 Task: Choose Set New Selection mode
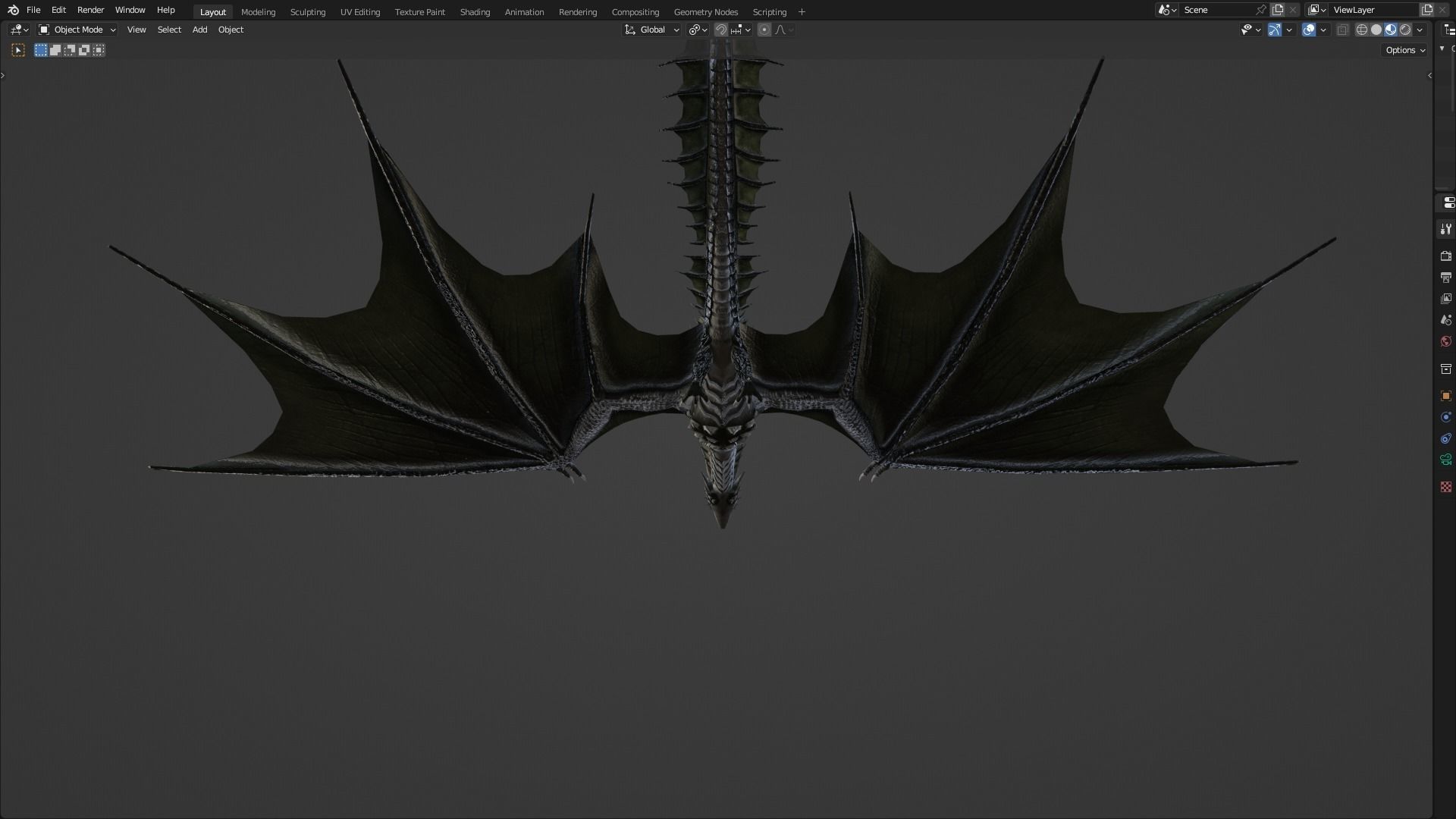tap(41, 50)
